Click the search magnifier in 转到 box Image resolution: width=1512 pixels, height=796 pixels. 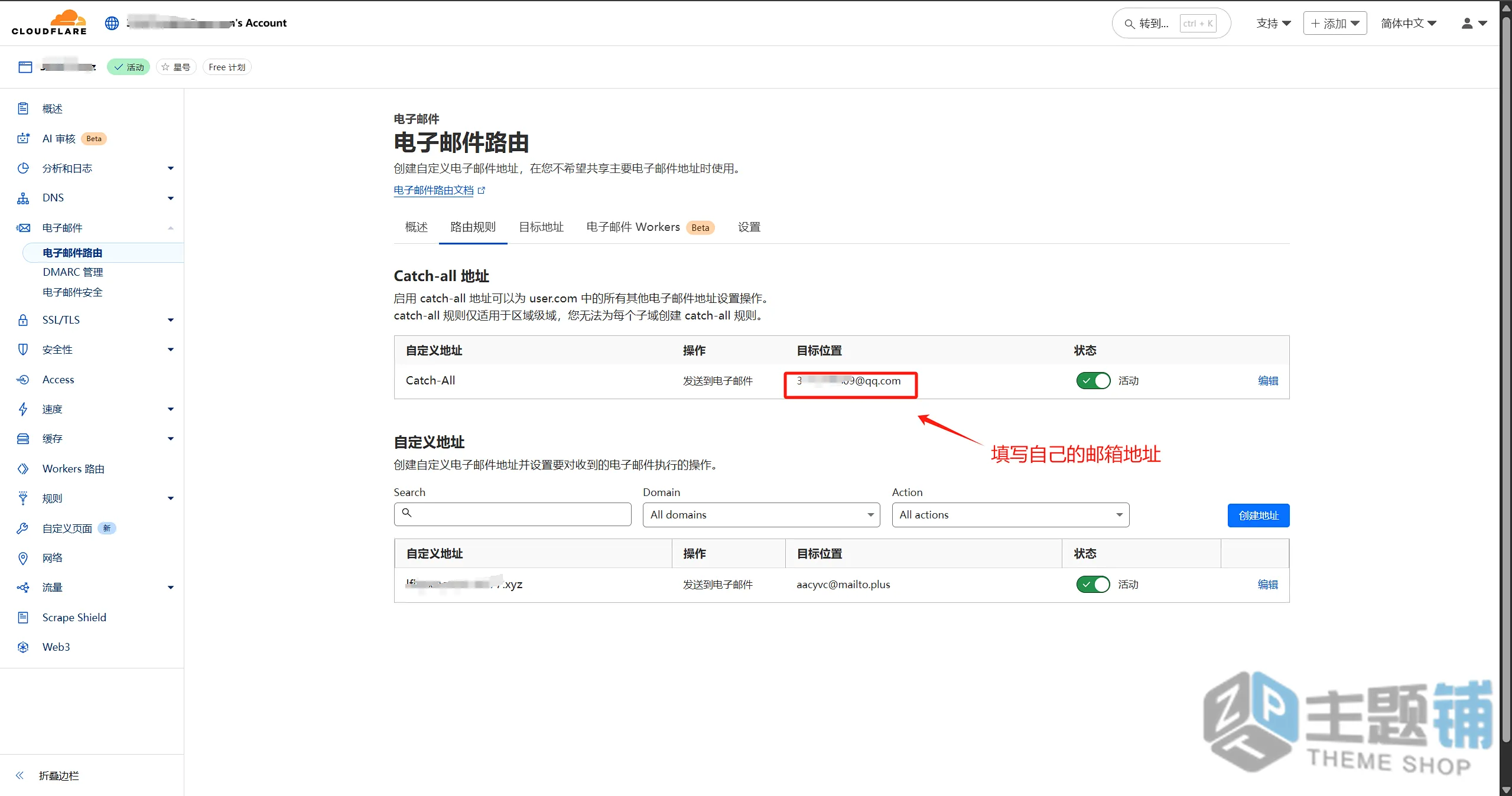[x=1129, y=24]
